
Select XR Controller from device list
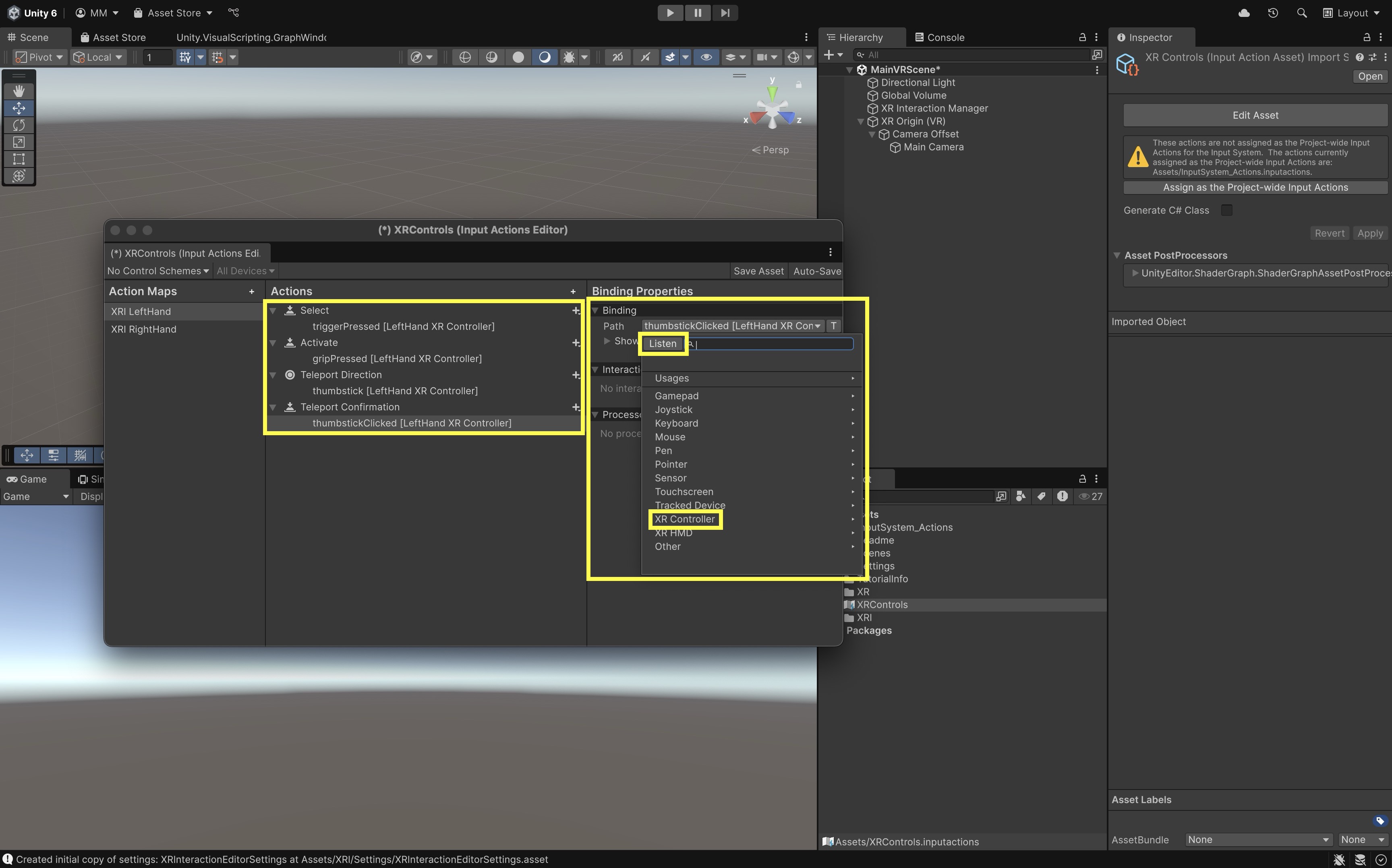(684, 519)
